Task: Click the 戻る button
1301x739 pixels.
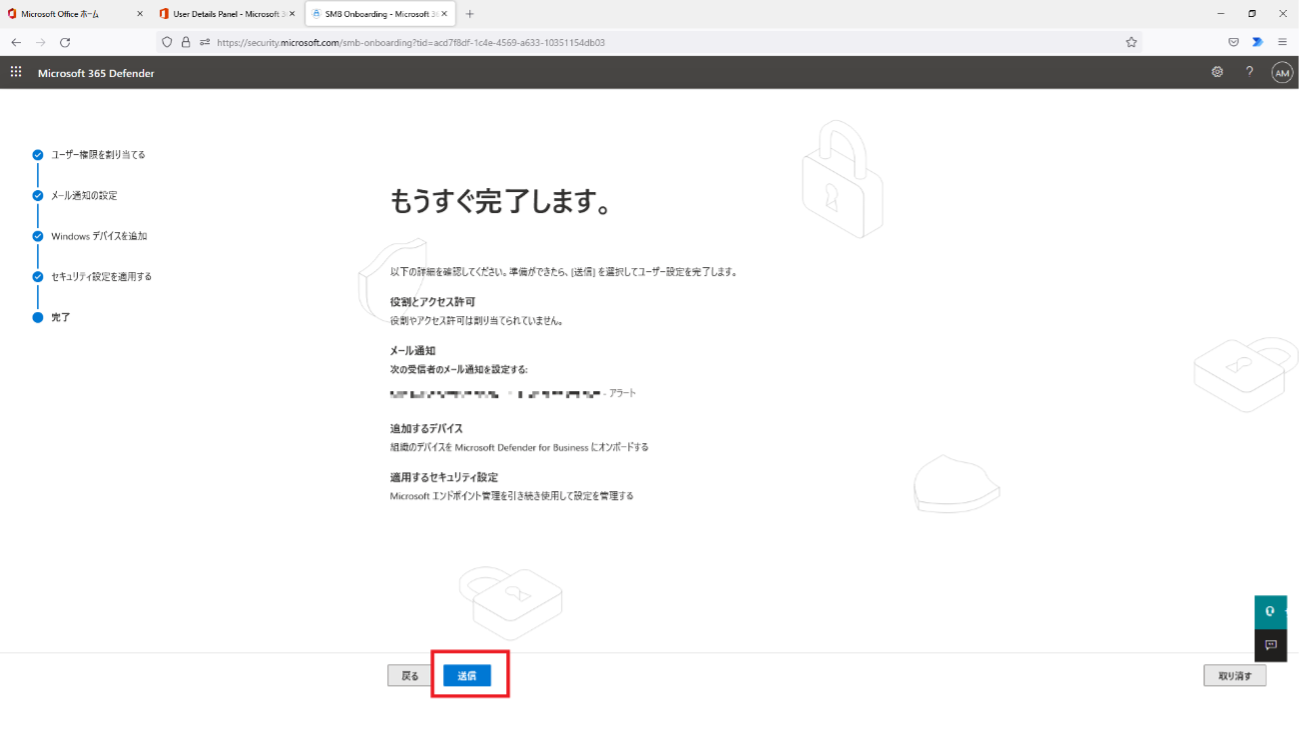Action: [x=410, y=676]
